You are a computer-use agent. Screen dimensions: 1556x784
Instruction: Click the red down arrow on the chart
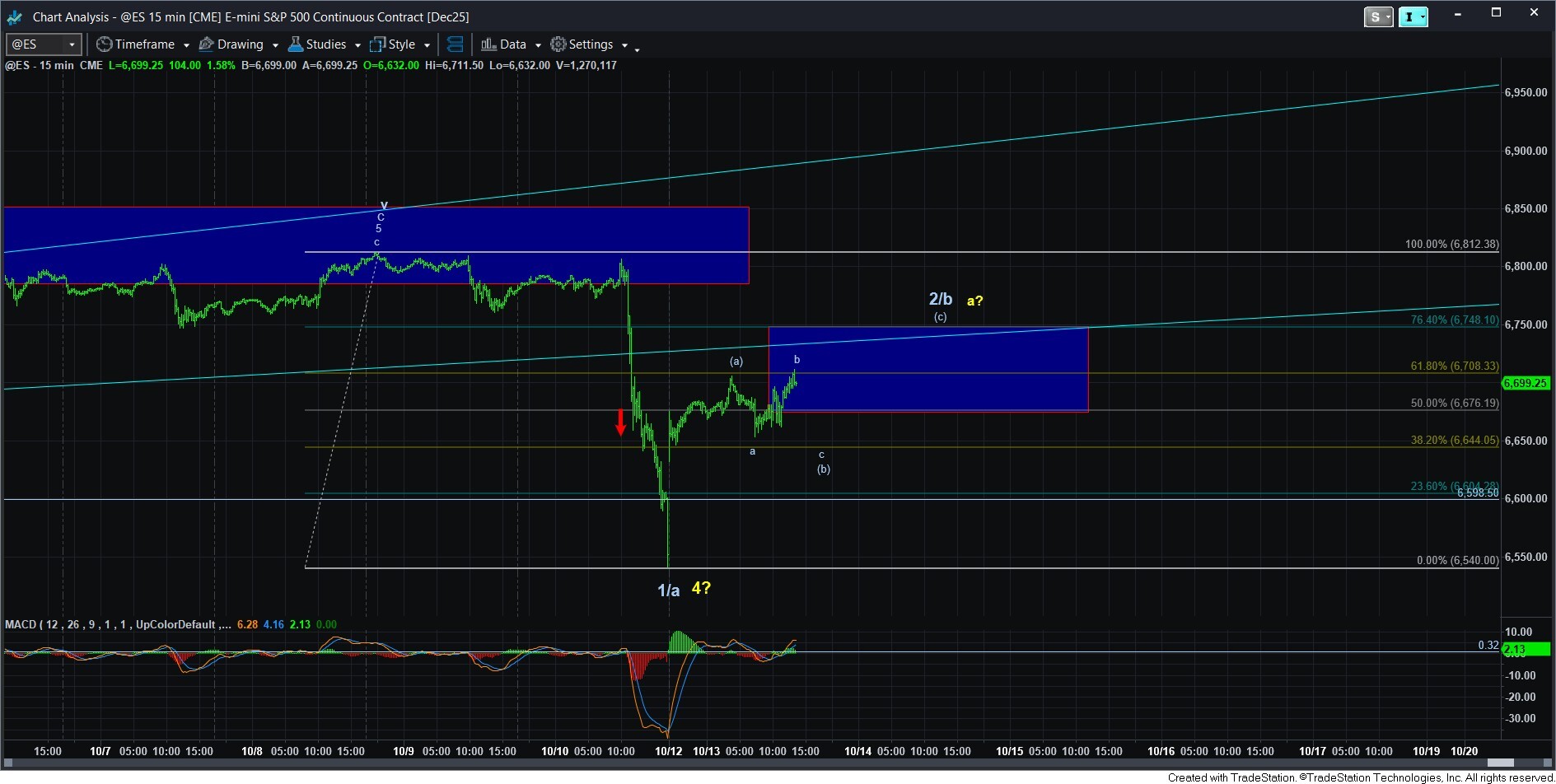621,422
